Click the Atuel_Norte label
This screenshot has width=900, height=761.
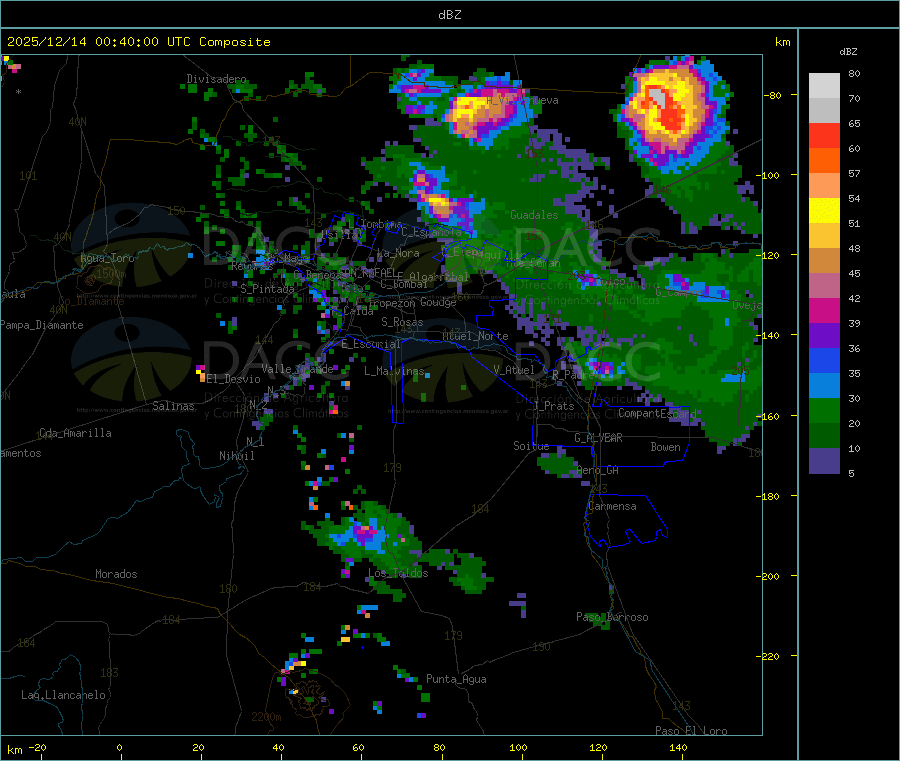pyautogui.click(x=475, y=336)
